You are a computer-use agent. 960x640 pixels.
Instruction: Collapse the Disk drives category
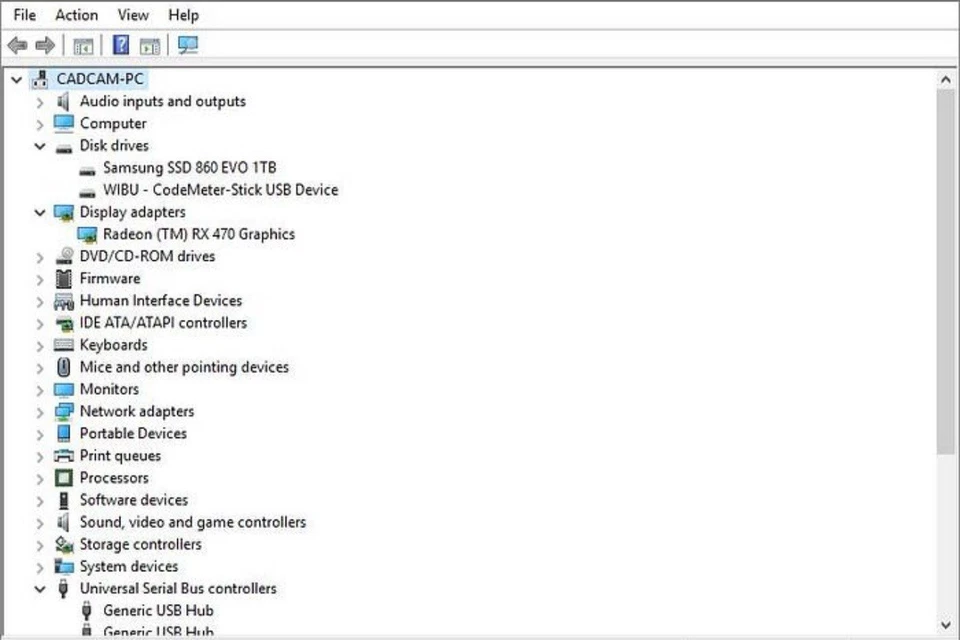point(40,146)
